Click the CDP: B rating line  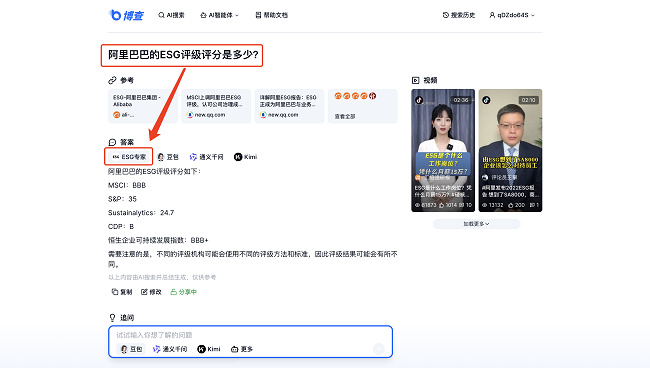coord(121,226)
